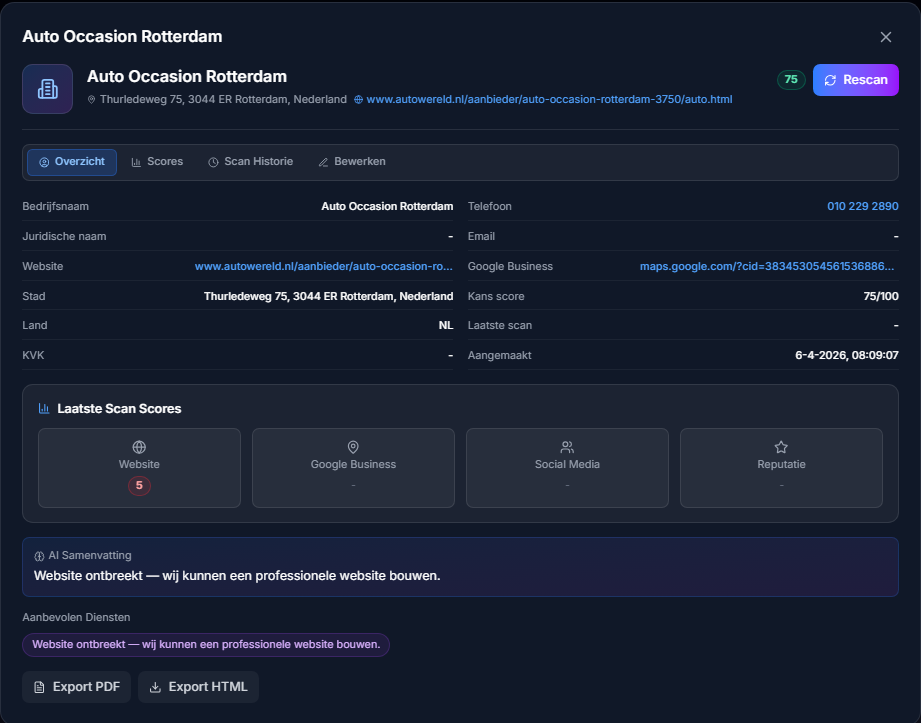
Task: Click the Laatste Scan Scores heading
Action: (x=119, y=409)
